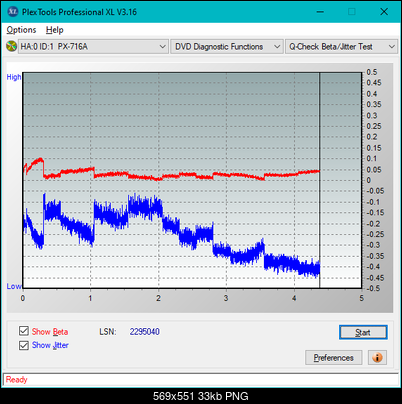Click the 0.5 top scale value
The height and width of the screenshot is (404, 402).
pos(372,72)
